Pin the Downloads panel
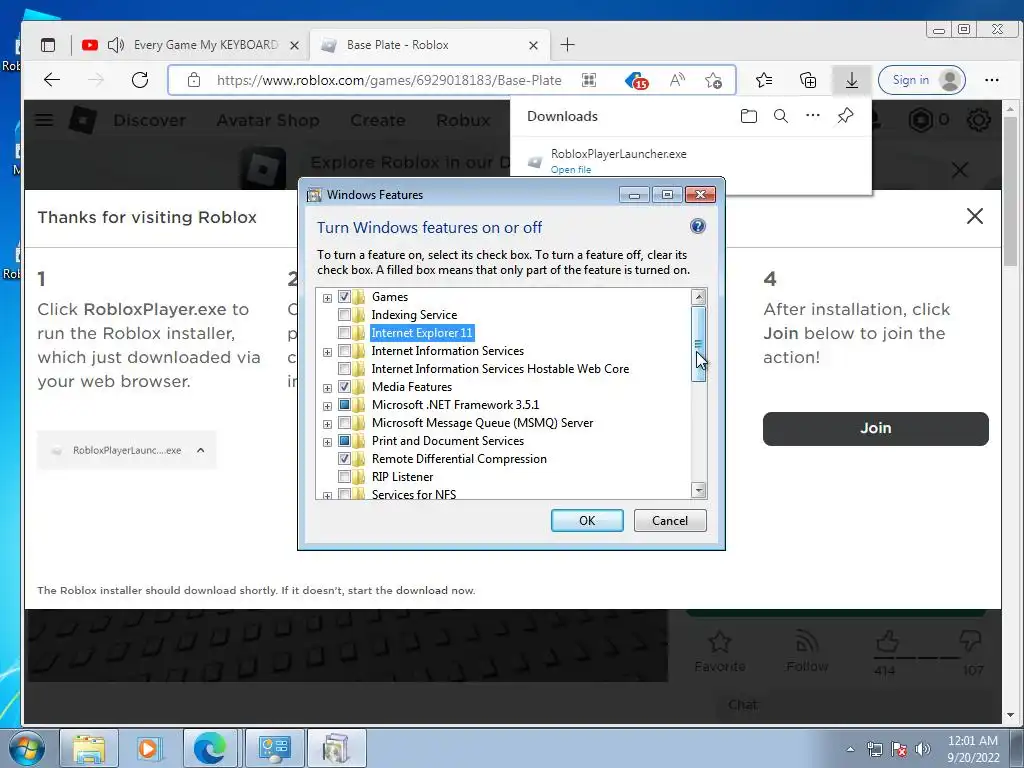The image size is (1024, 768). [845, 116]
